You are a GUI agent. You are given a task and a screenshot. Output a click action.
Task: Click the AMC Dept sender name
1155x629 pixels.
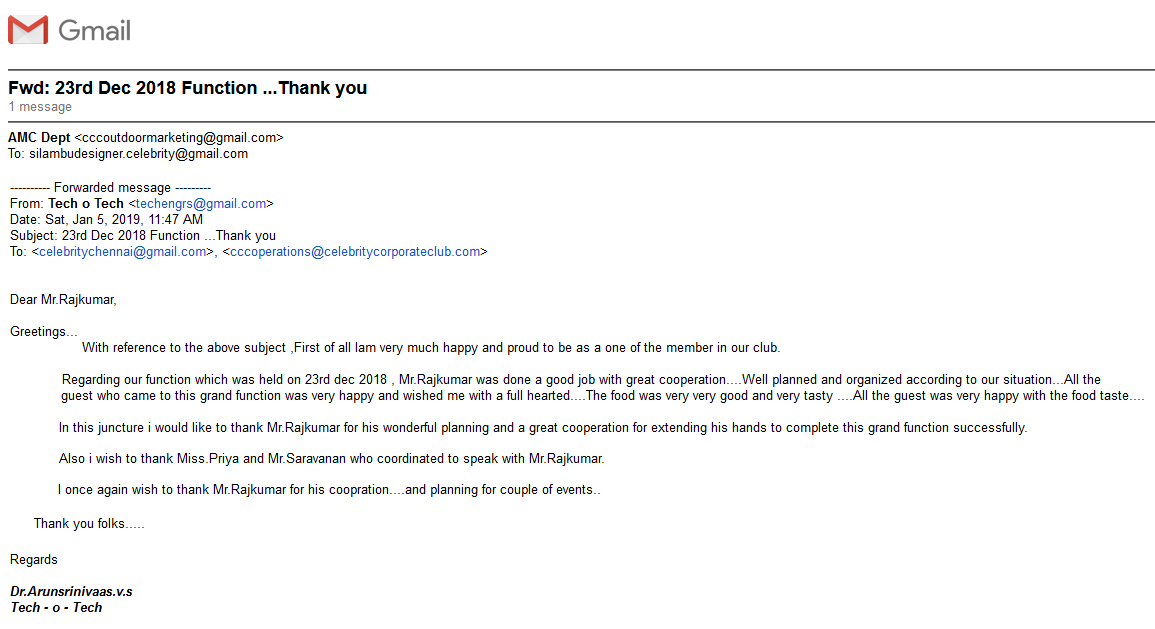(x=39, y=138)
